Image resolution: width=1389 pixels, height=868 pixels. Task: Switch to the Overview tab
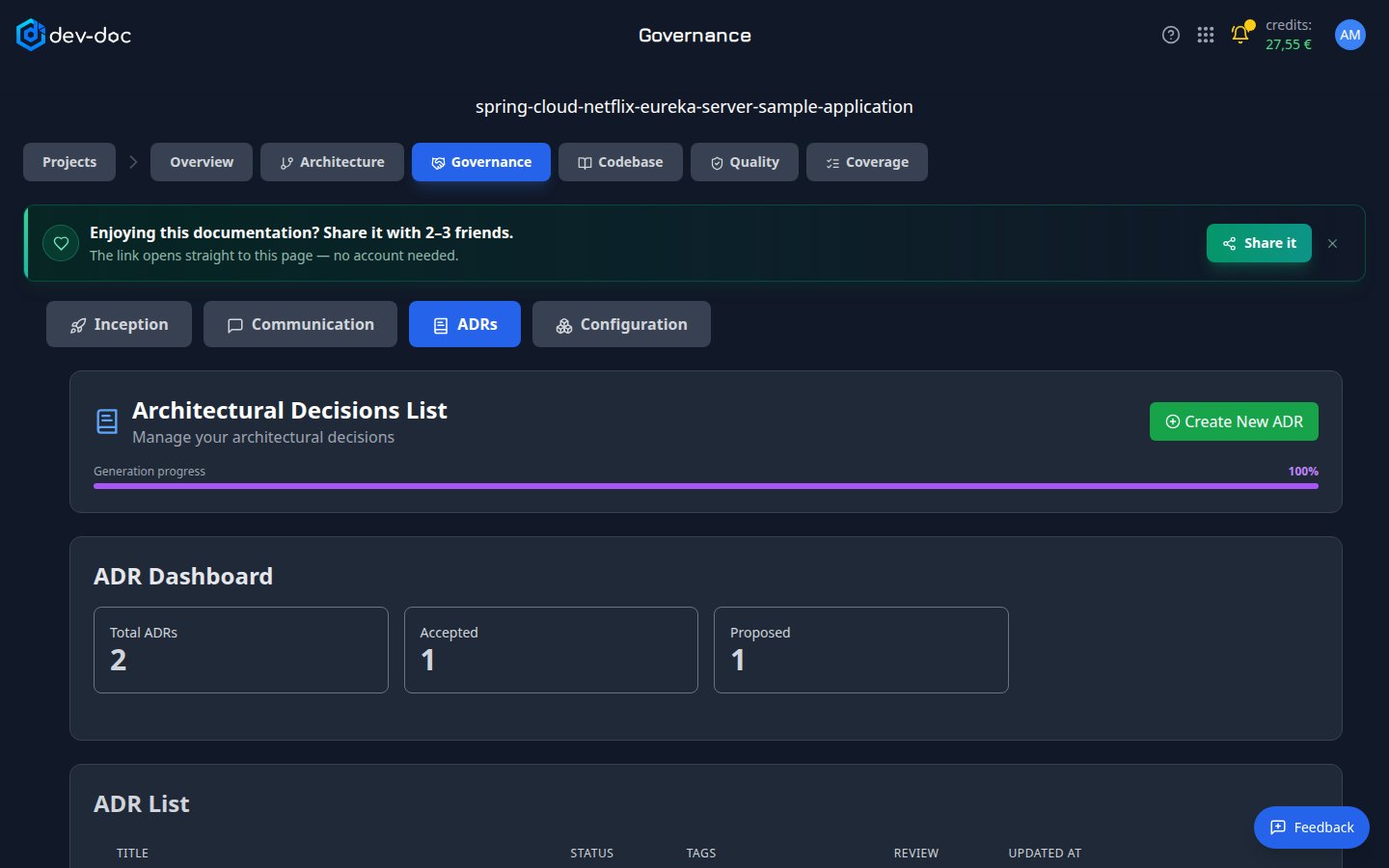(202, 162)
